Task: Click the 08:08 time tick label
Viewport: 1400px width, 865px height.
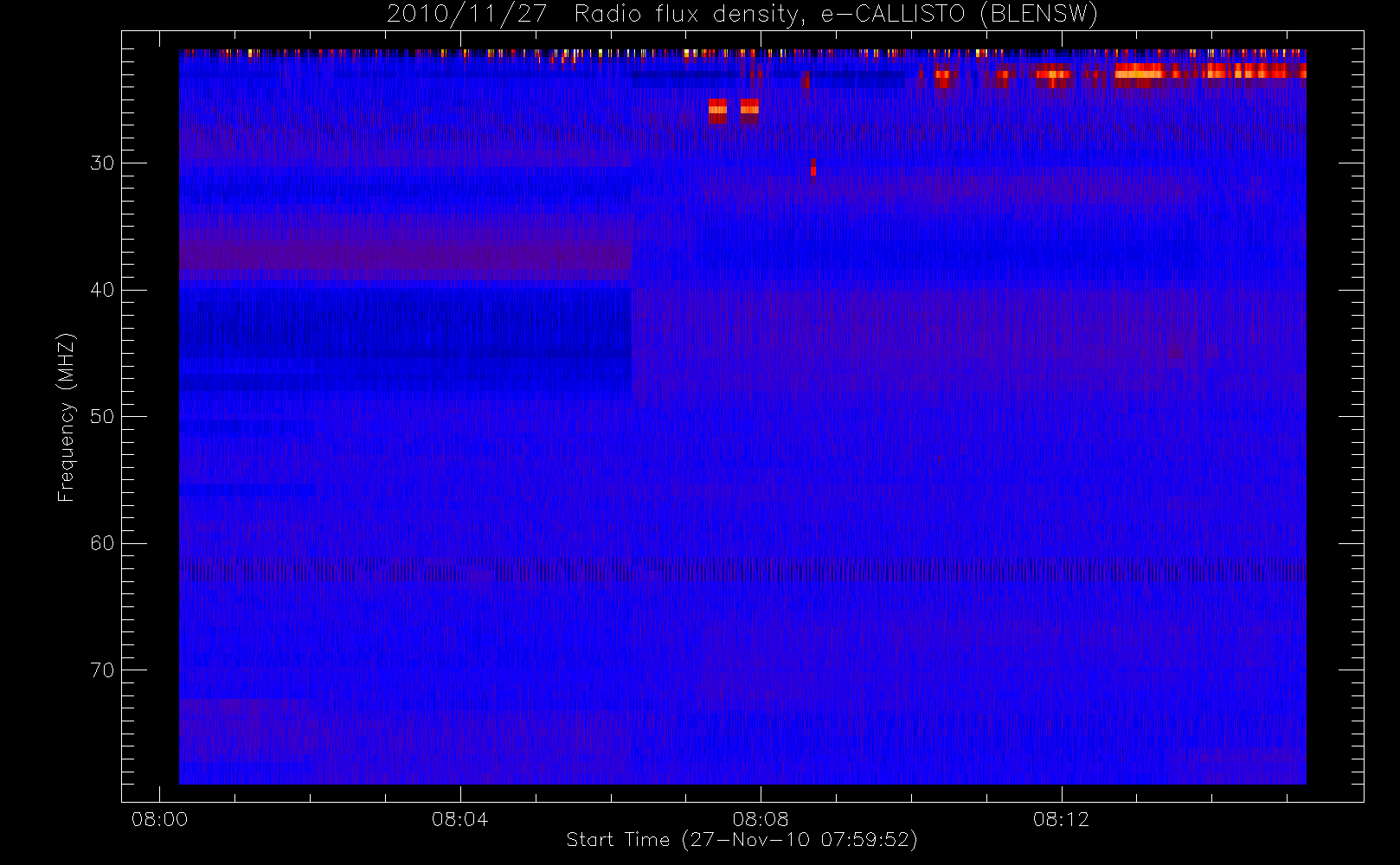Action: pyautogui.click(x=761, y=819)
